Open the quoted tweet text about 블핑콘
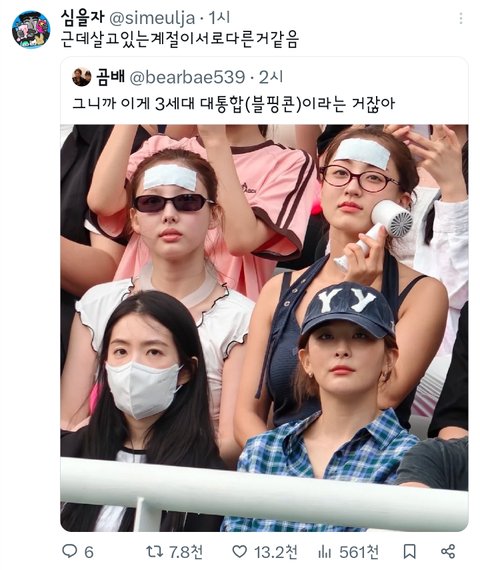 coord(234,104)
